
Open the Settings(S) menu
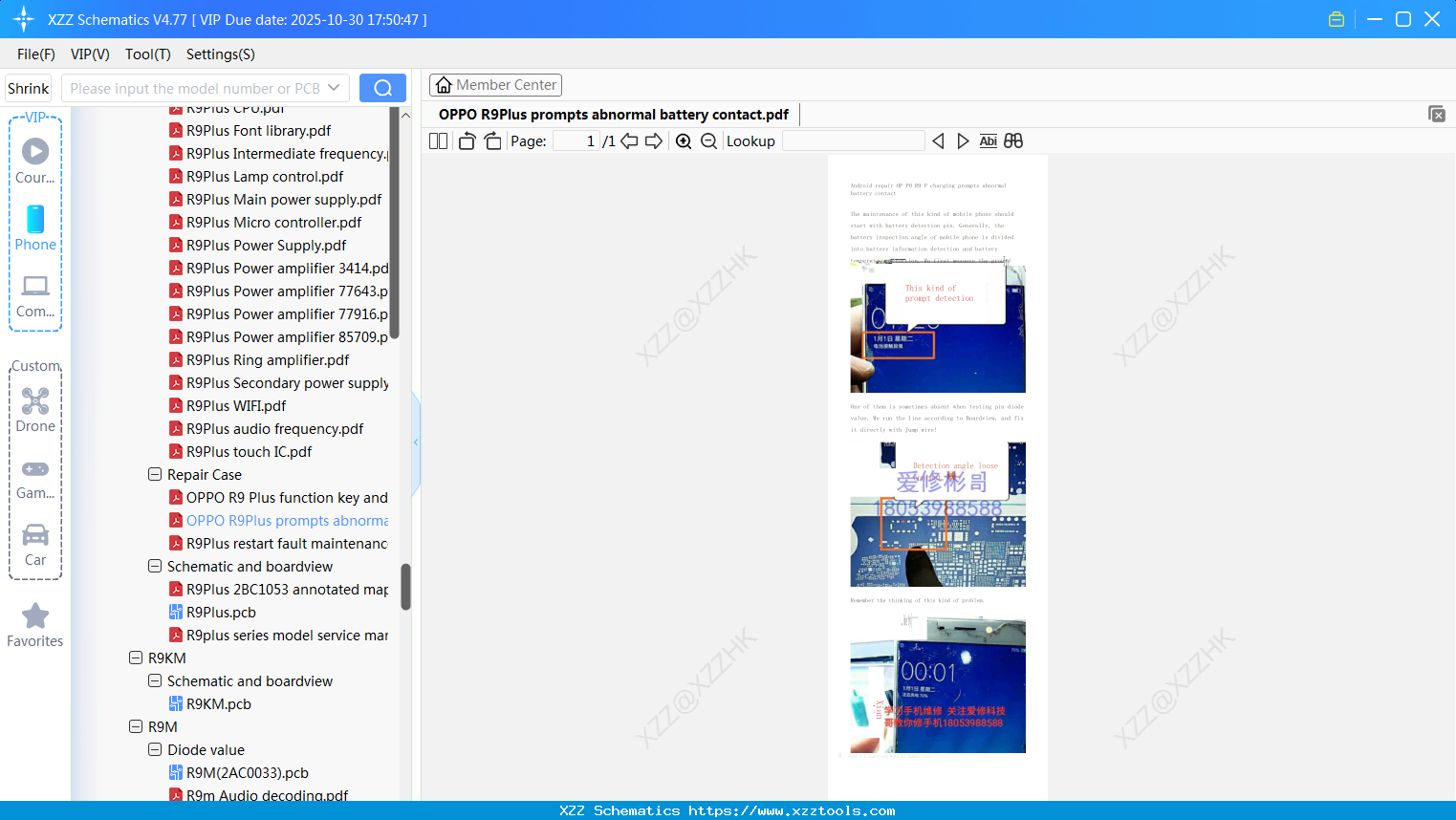pyautogui.click(x=221, y=54)
